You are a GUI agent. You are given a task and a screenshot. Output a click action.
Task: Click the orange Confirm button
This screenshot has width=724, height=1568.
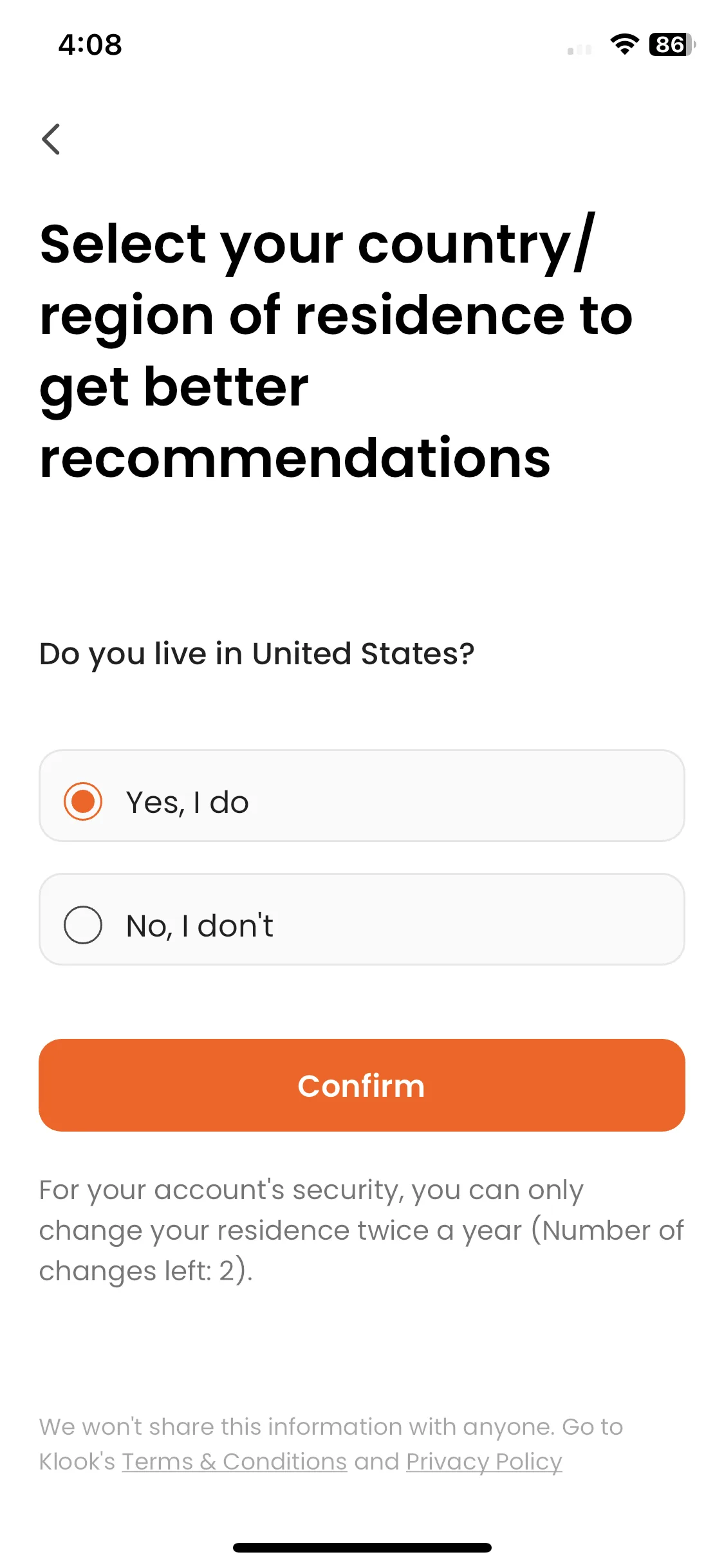[x=362, y=1085]
